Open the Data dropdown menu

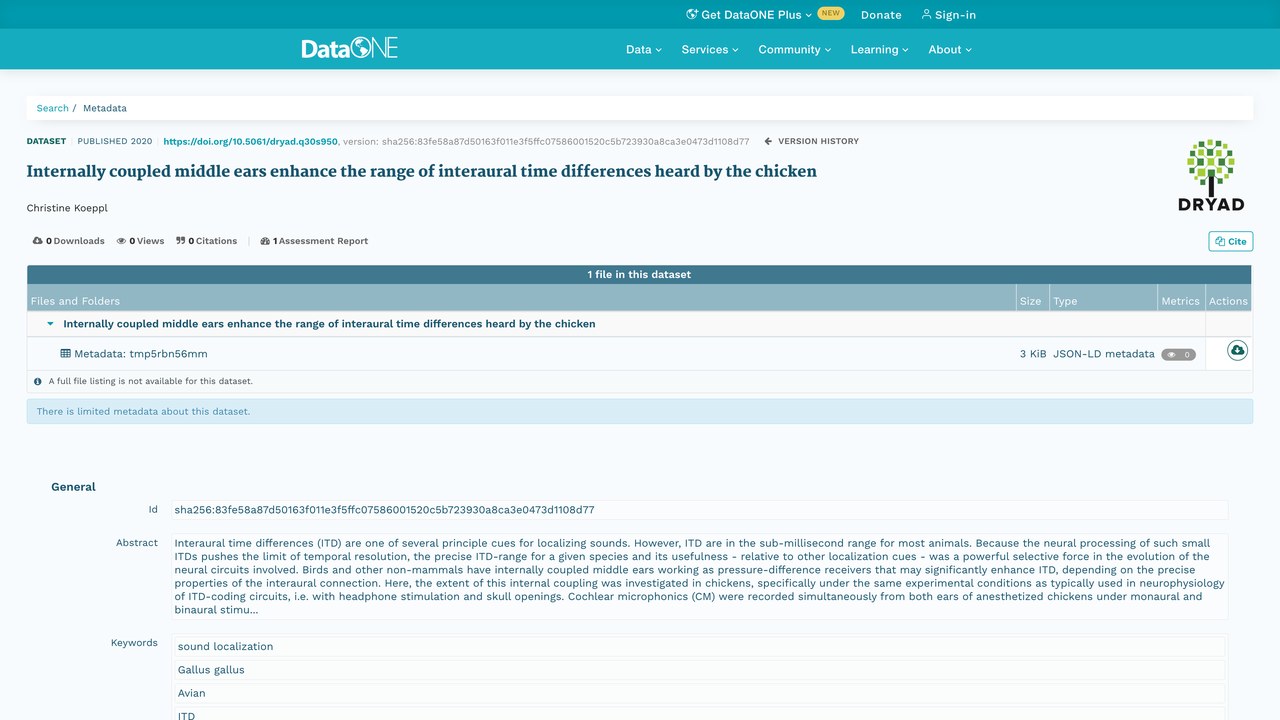pos(644,49)
